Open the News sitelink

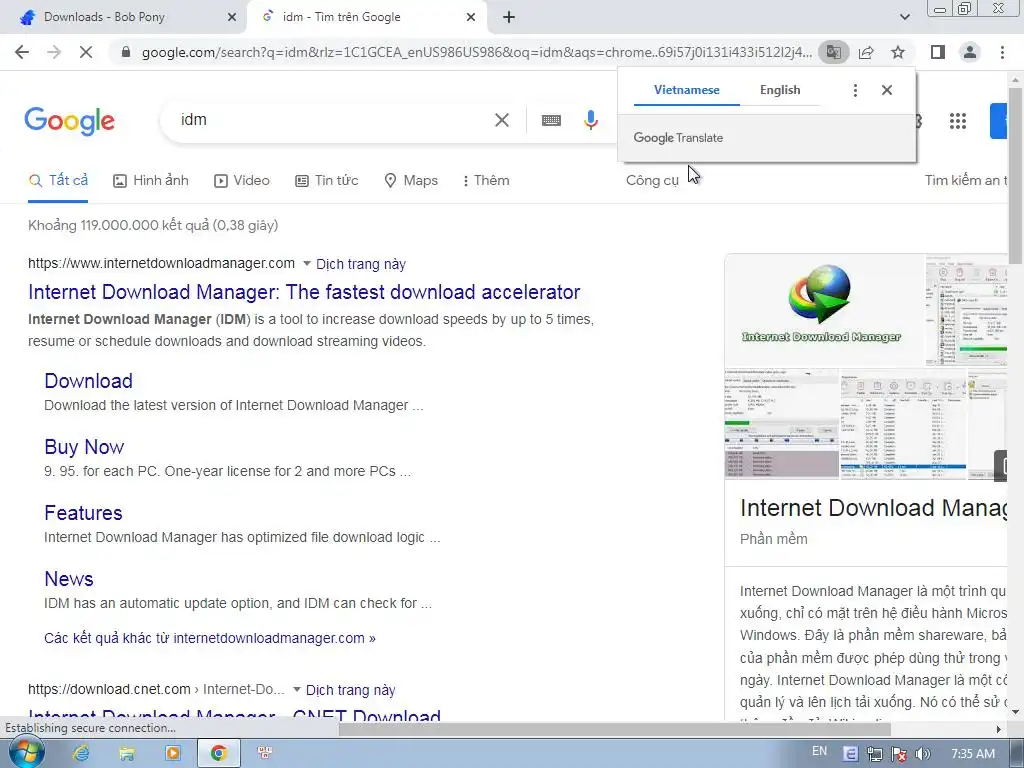point(69,579)
